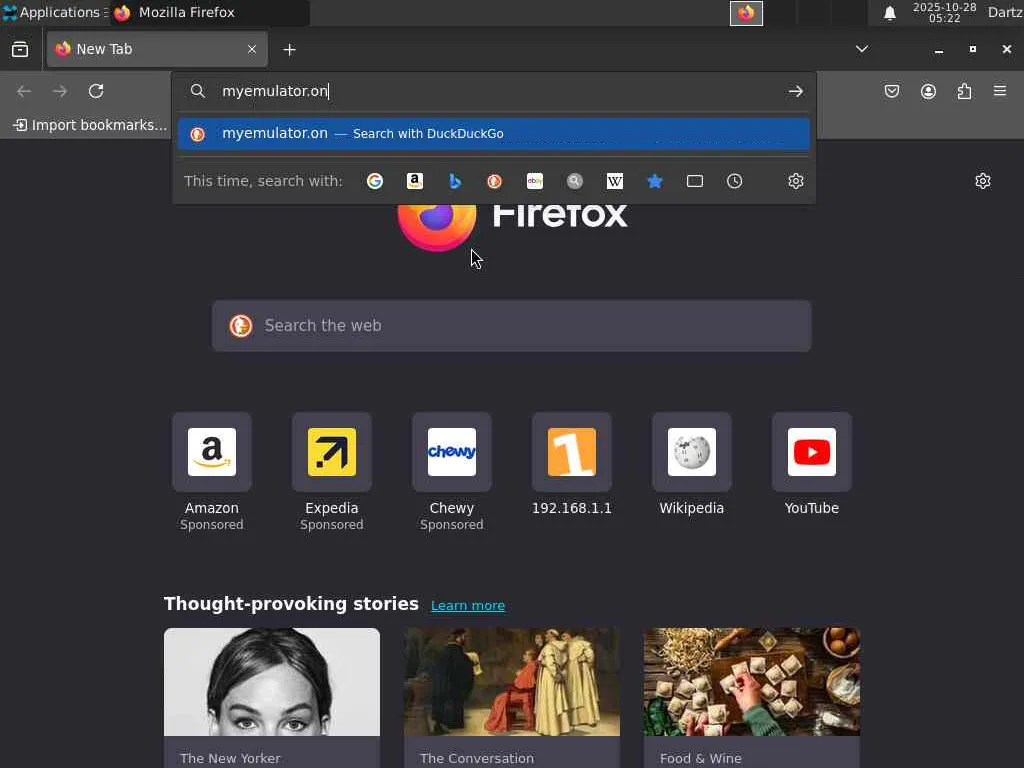Search this time with eBay

click(x=535, y=181)
